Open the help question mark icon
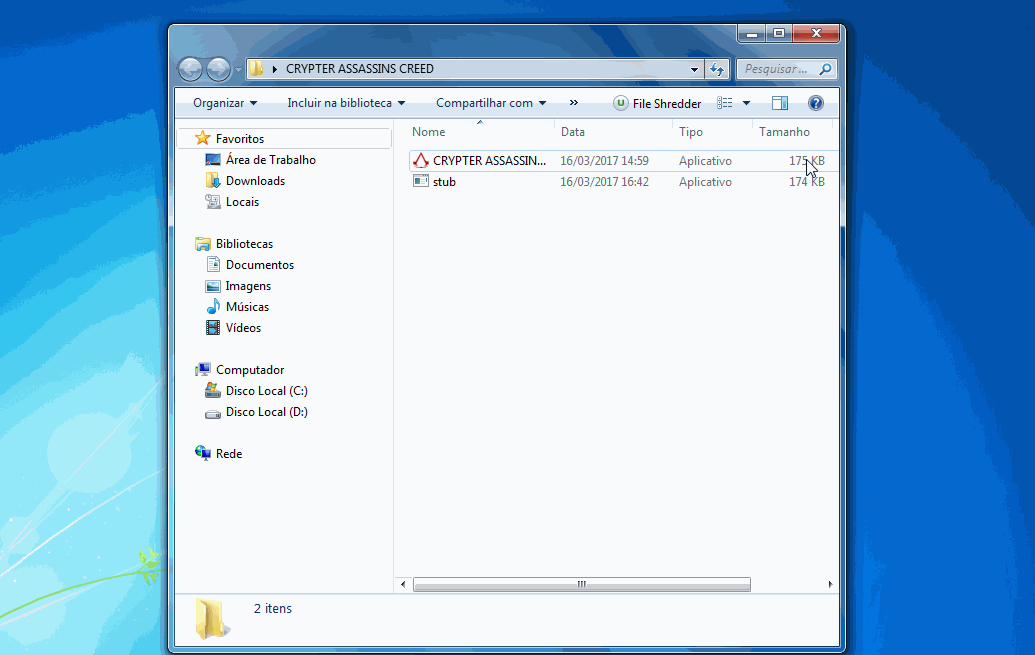Screen dimensions: 1035x655 click(815, 103)
